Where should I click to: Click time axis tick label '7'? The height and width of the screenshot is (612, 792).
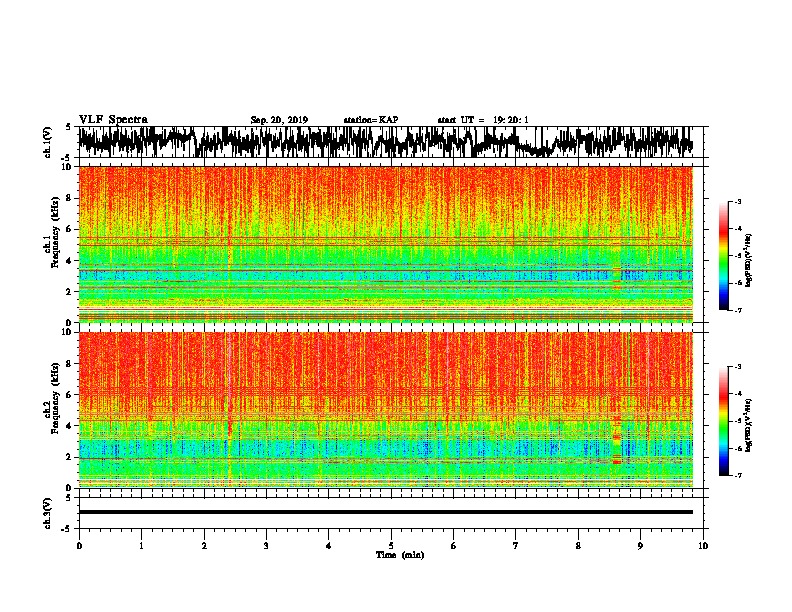(516, 546)
